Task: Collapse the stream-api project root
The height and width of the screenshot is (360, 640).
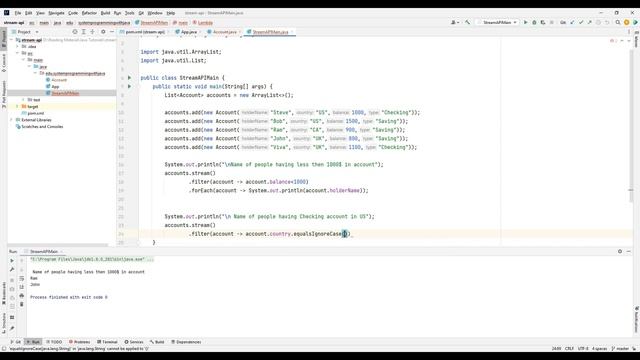Action: (11, 40)
